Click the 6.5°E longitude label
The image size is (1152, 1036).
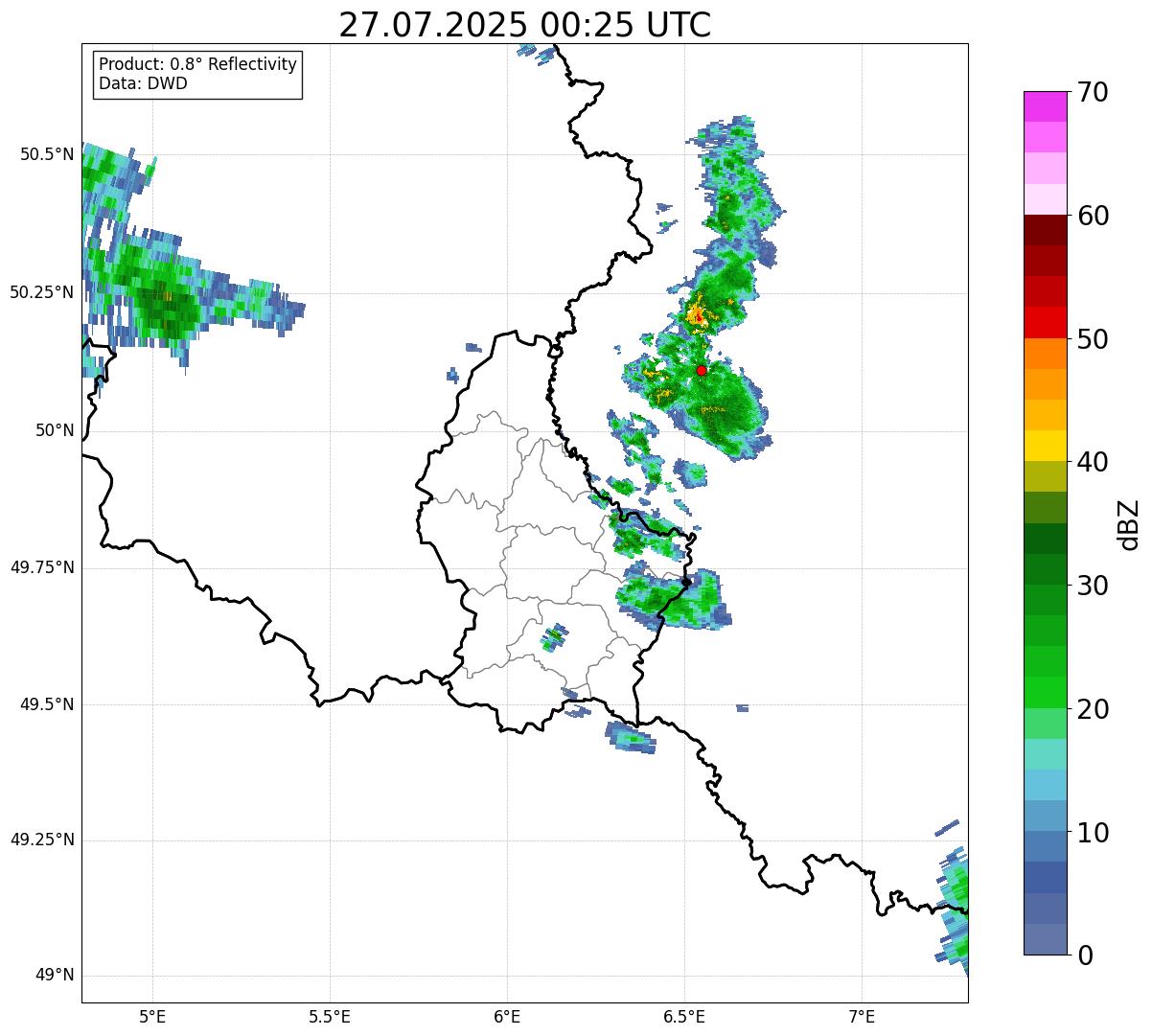685,1016
